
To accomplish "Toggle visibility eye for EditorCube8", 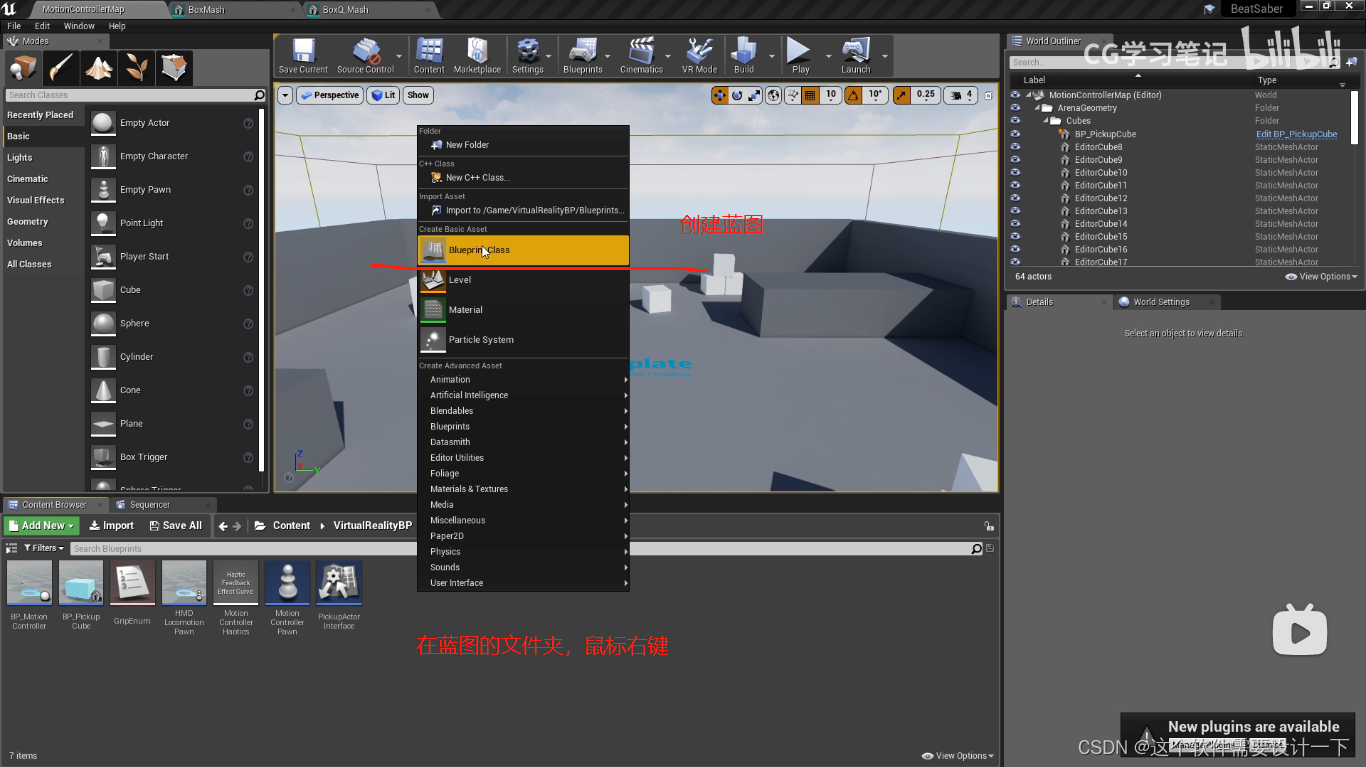I will click(x=1016, y=147).
